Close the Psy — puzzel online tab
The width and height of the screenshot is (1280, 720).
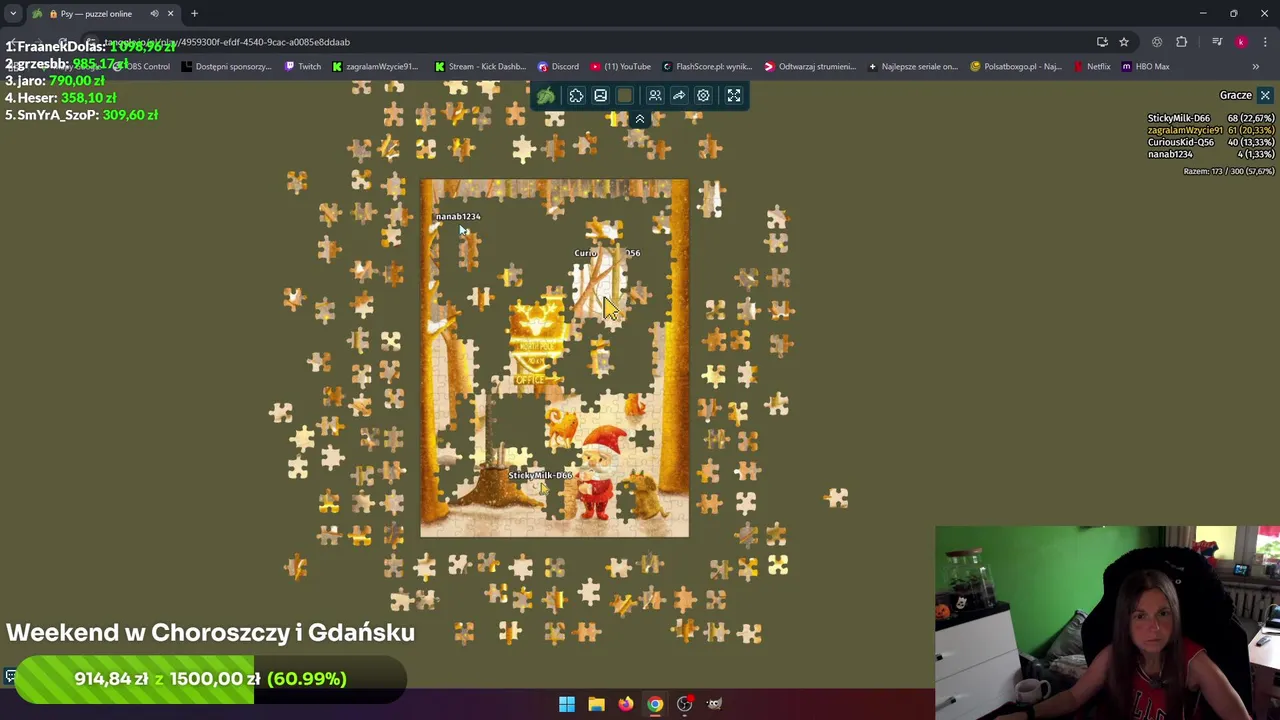(x=170, y=14)
